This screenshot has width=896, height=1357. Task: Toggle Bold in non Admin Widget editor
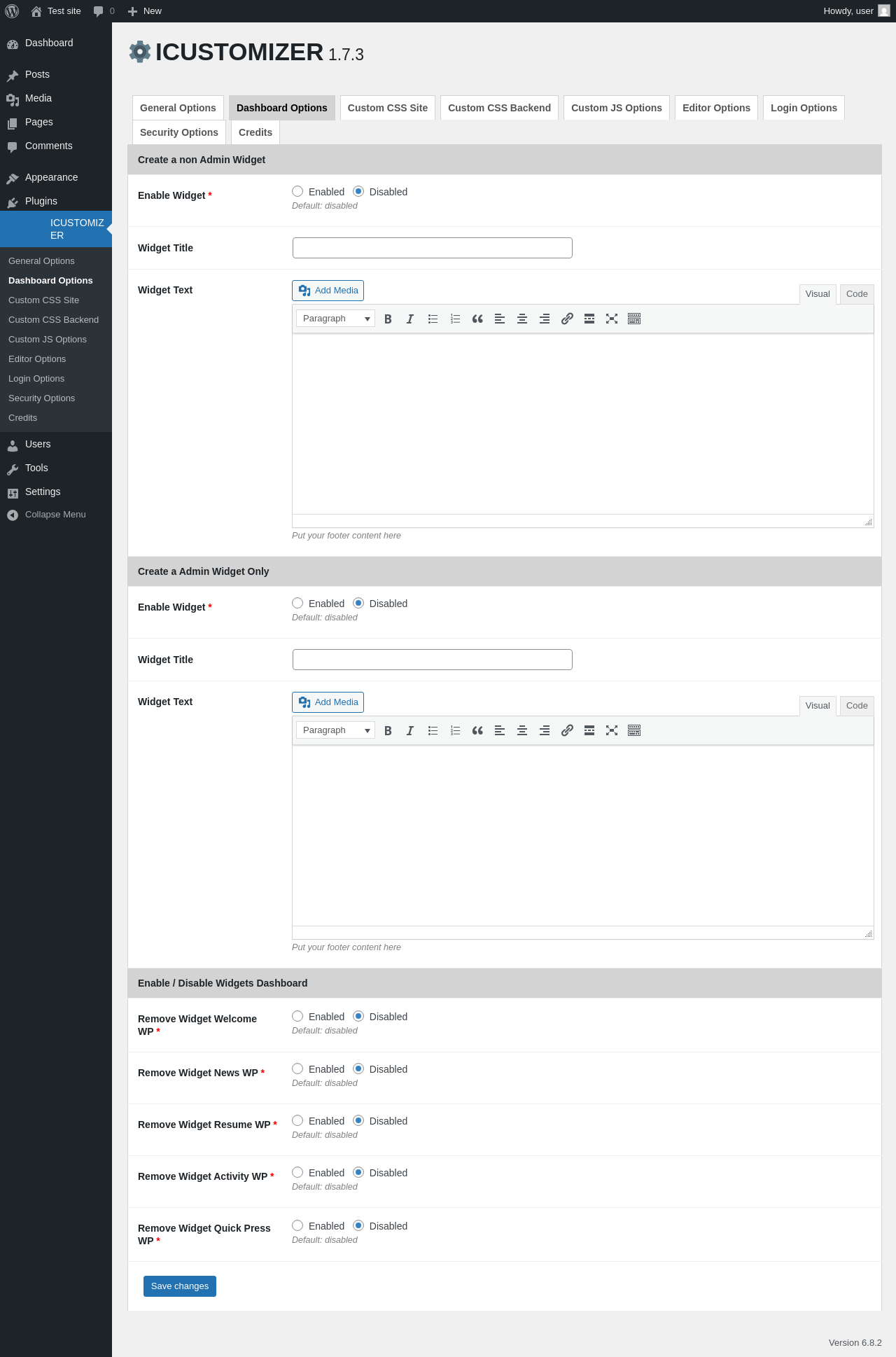coord(388,319)
